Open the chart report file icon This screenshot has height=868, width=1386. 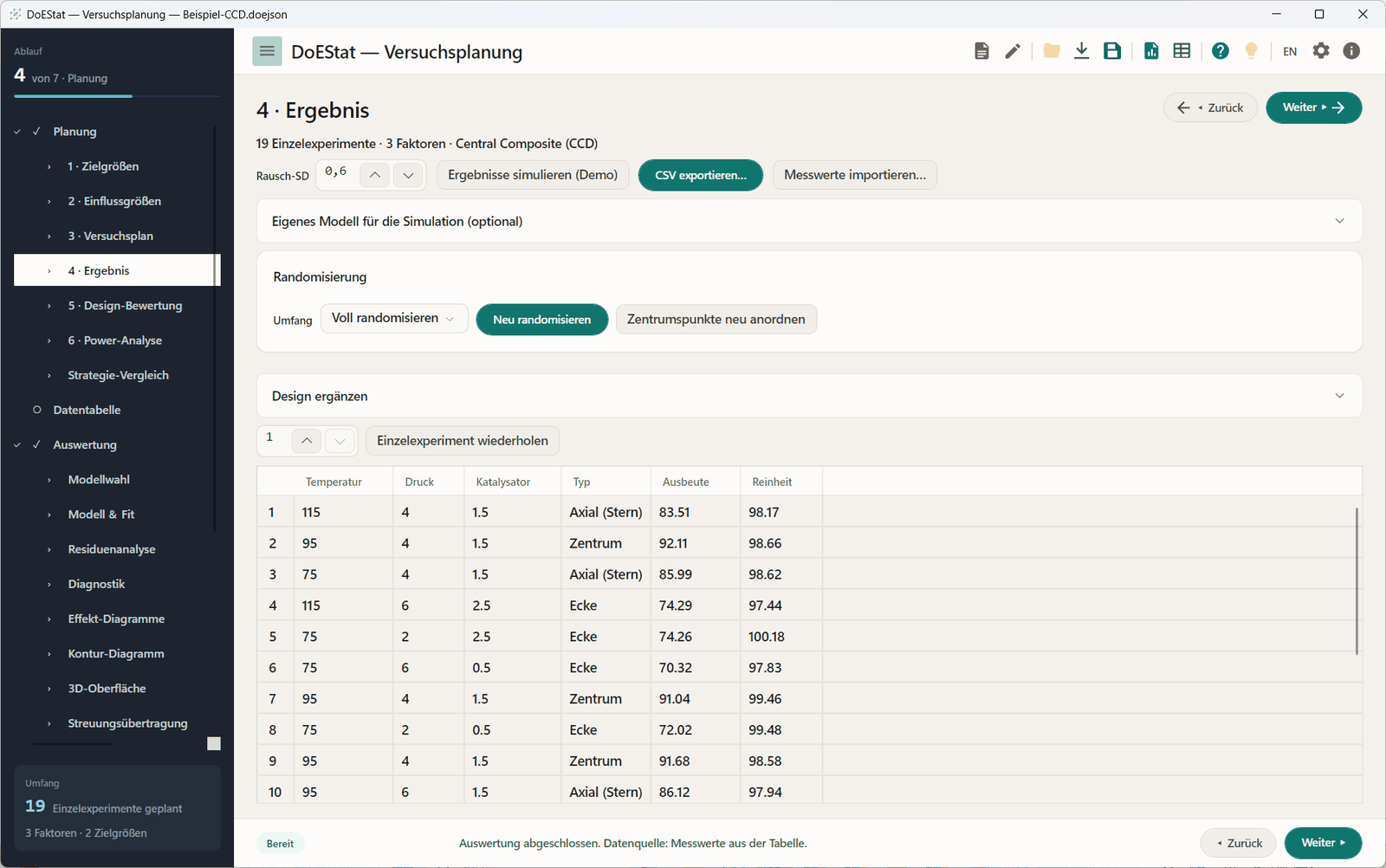click(x=1151, y=51)
